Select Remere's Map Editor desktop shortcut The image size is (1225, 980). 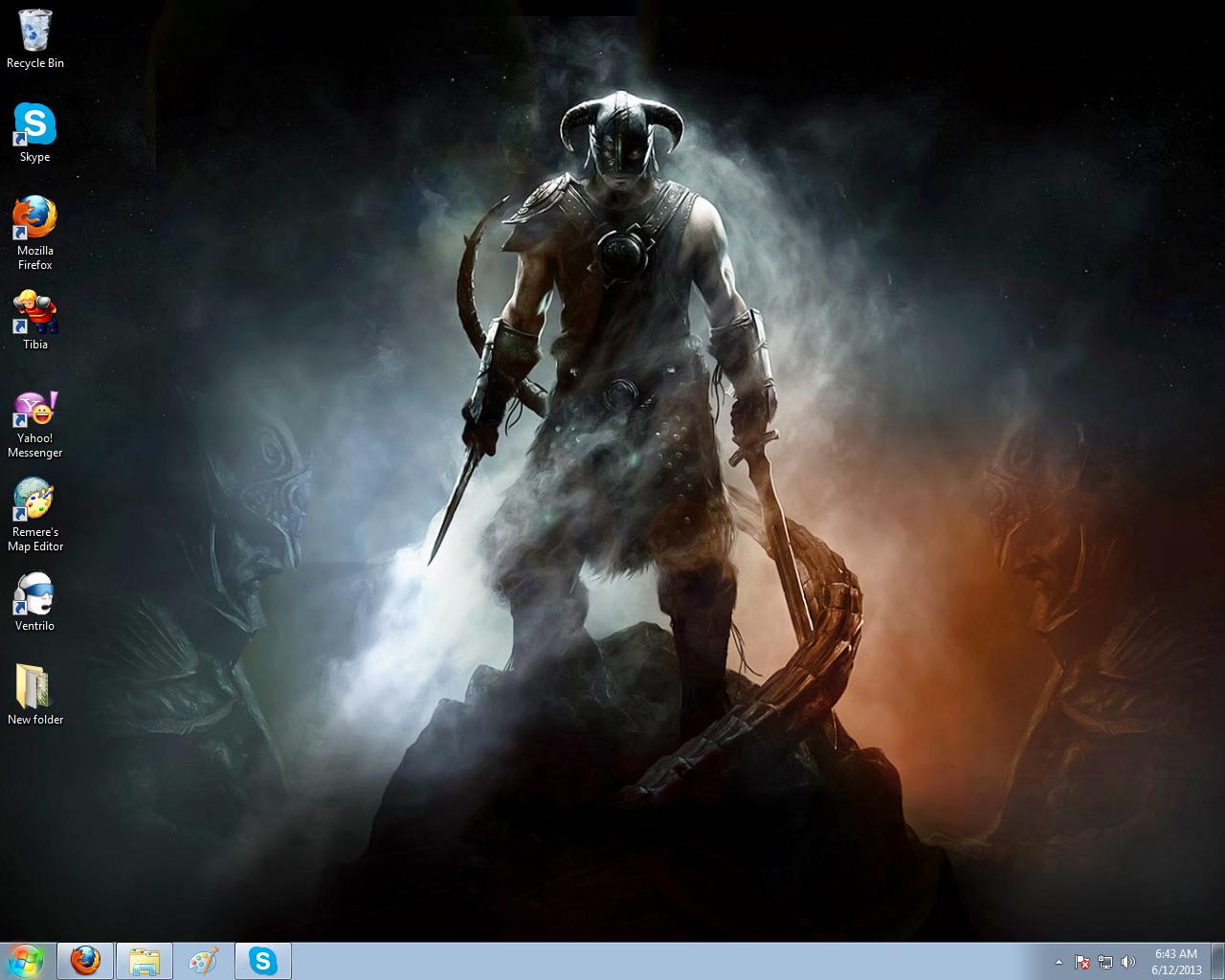(35, 515)
